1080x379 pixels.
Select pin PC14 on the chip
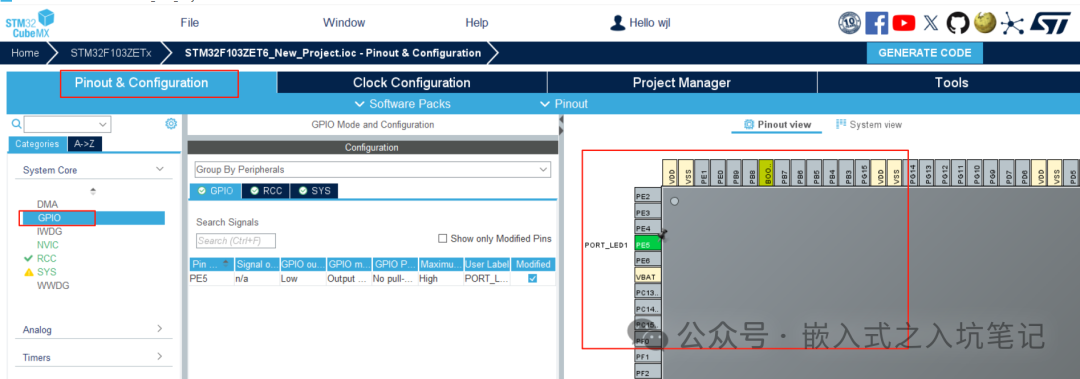[647, 309]
